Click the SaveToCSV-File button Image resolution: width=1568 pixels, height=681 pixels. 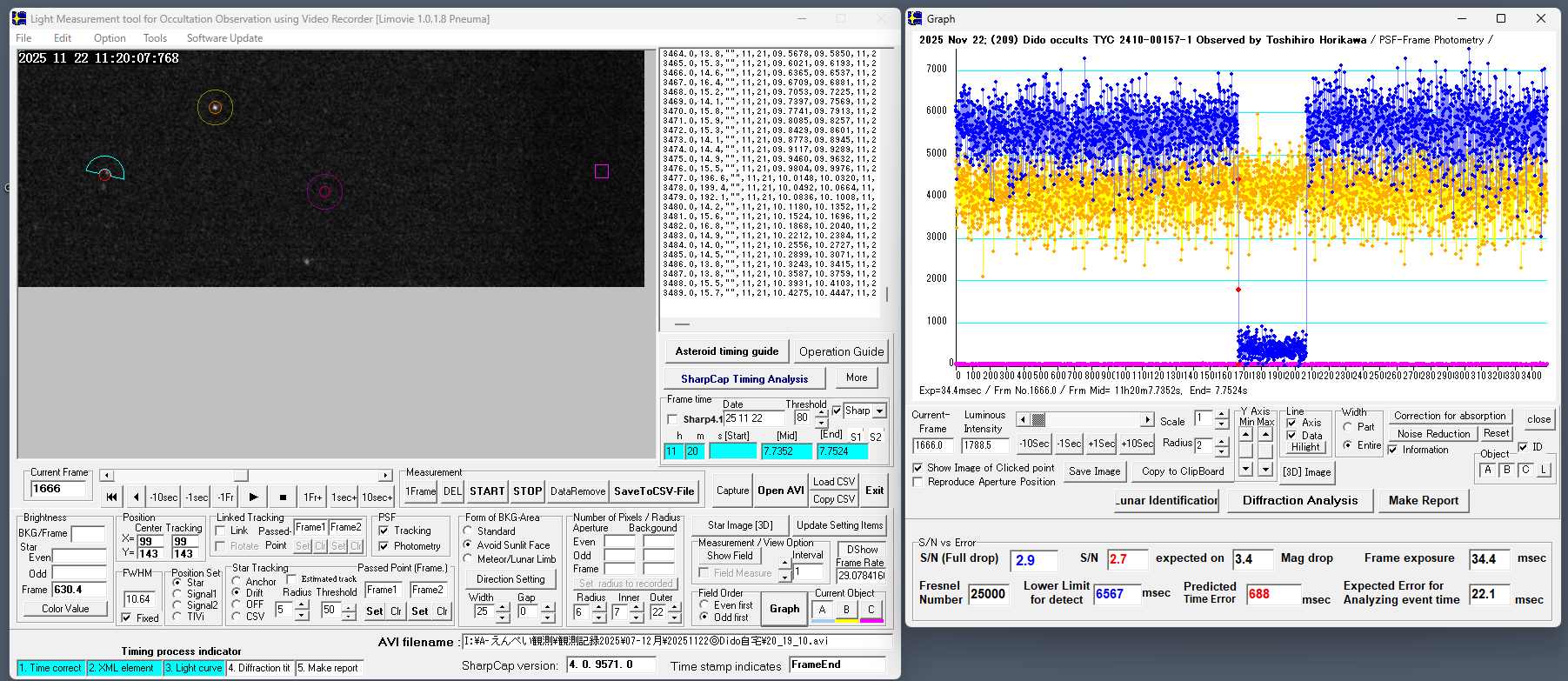654,491
